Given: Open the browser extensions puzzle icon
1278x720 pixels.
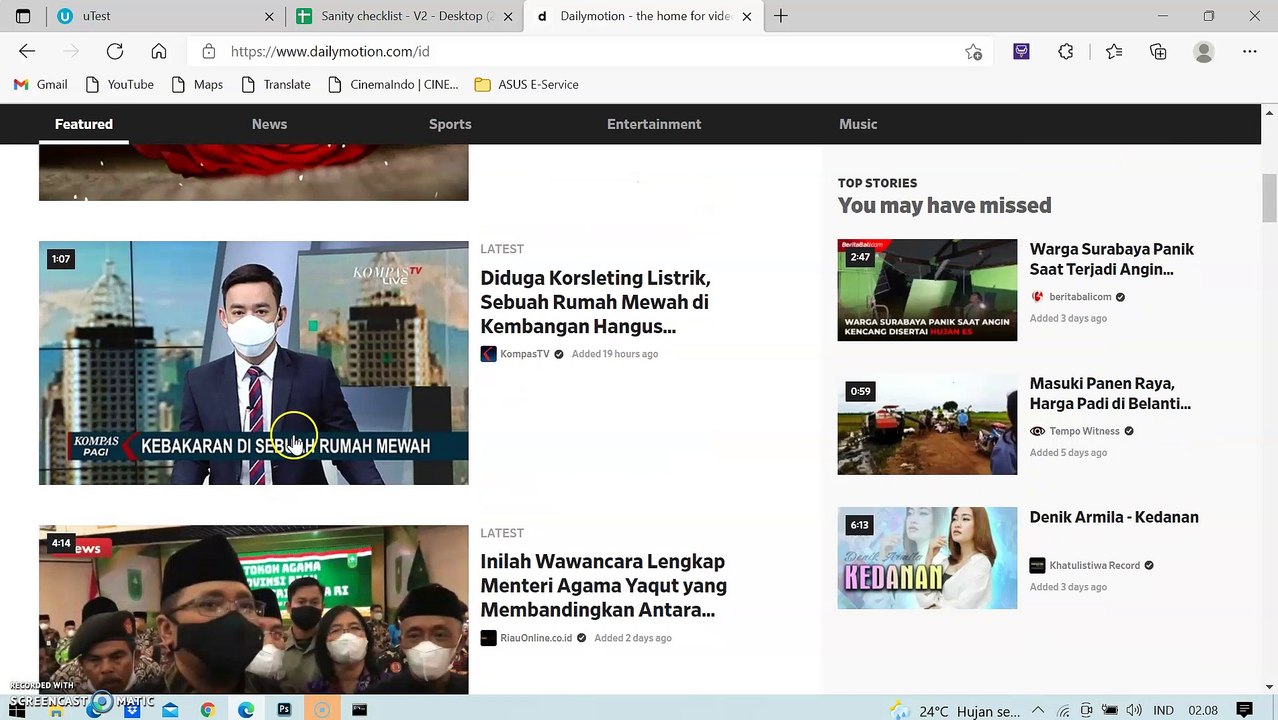Looking at the screenshot, I should click(x=1066, y=52).
